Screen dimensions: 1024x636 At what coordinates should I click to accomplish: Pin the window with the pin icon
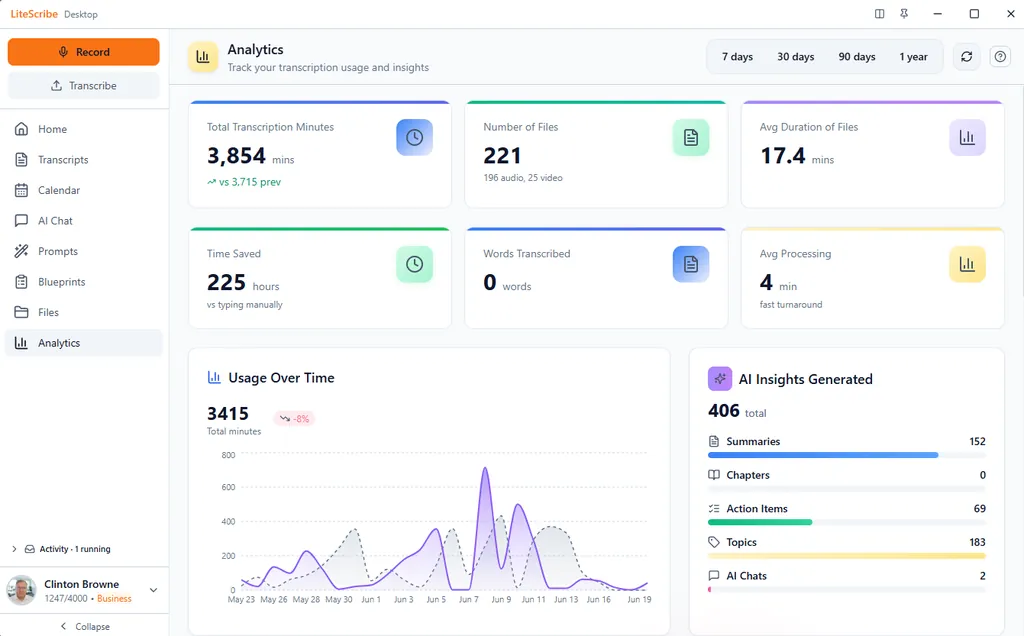click(x=904, y=14)
